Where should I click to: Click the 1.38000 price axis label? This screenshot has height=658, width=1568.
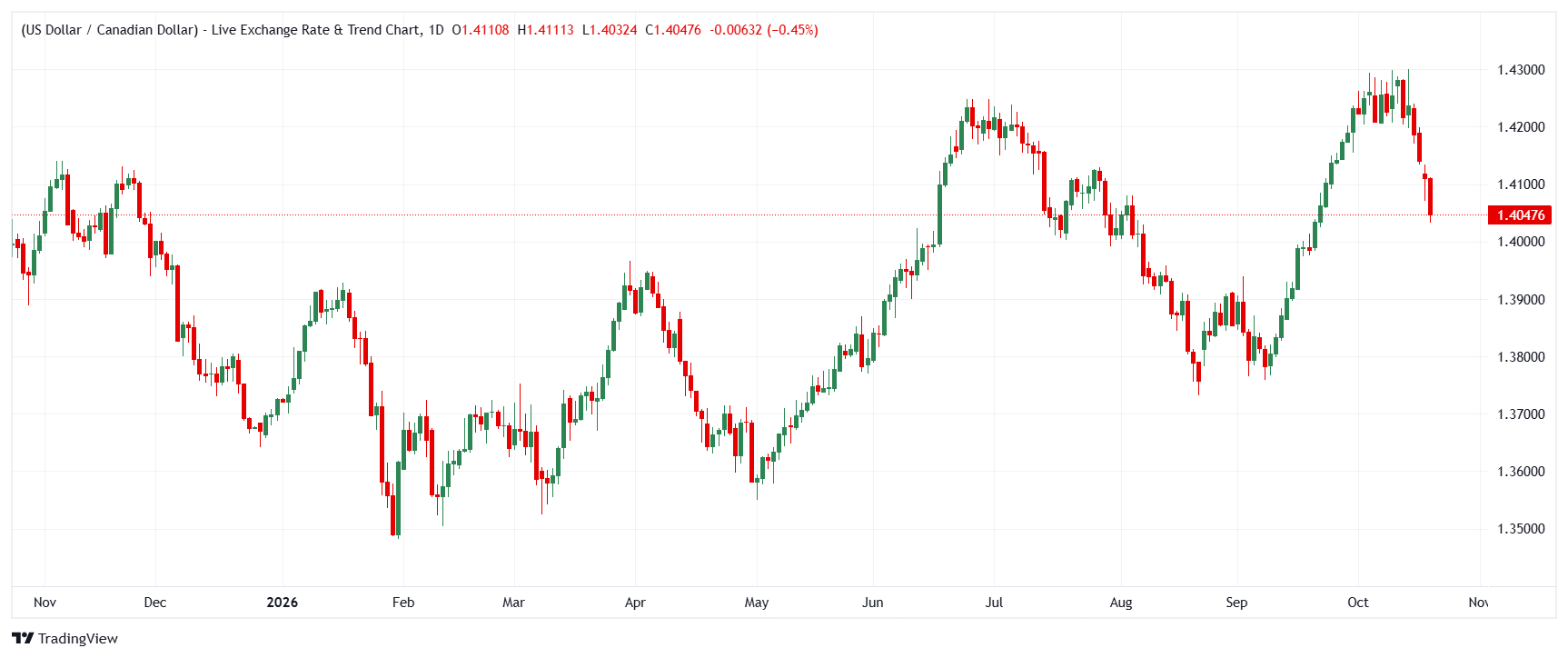coord(1521,357)
